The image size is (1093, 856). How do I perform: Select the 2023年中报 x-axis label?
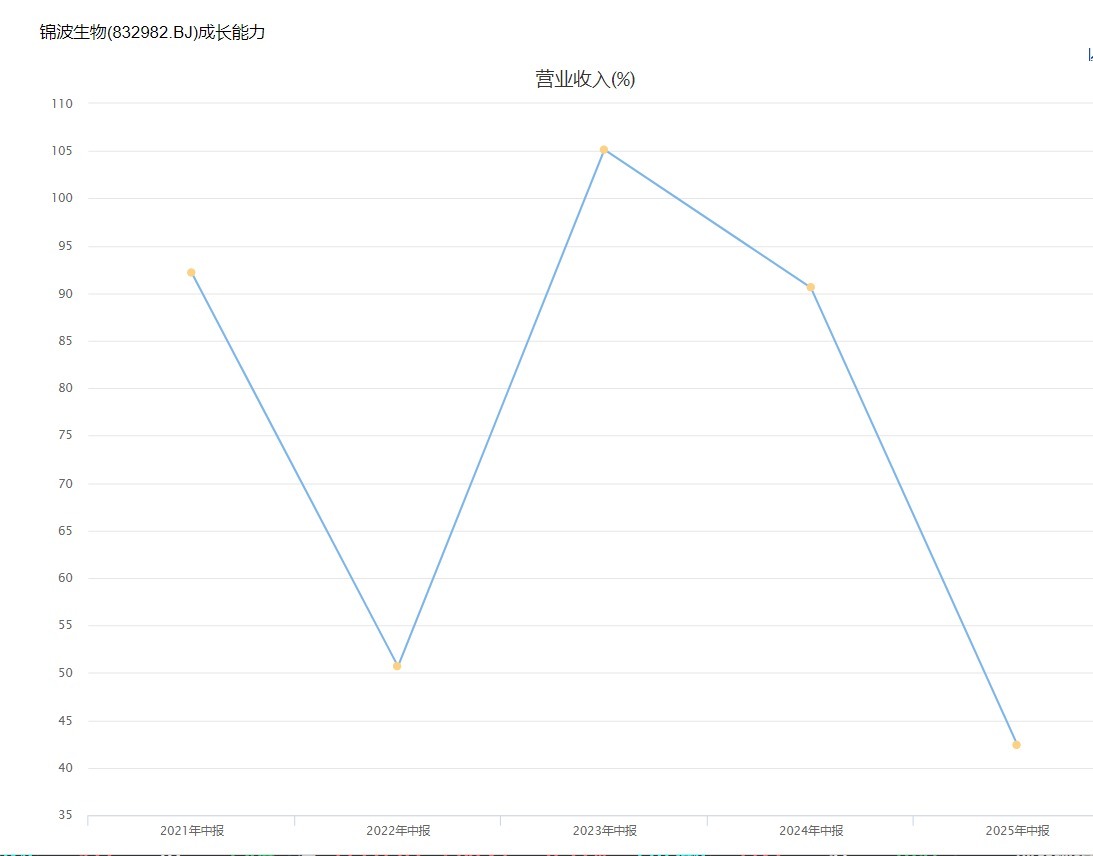point(604,830)
